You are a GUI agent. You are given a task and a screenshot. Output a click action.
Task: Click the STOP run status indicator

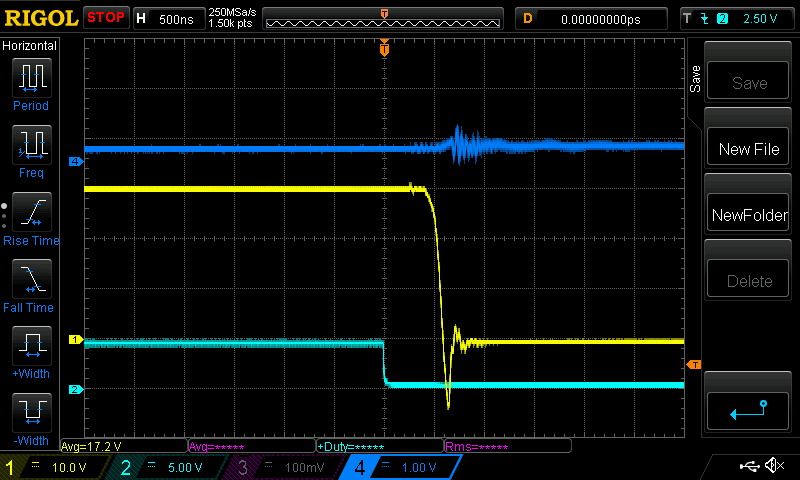(106, 18)
